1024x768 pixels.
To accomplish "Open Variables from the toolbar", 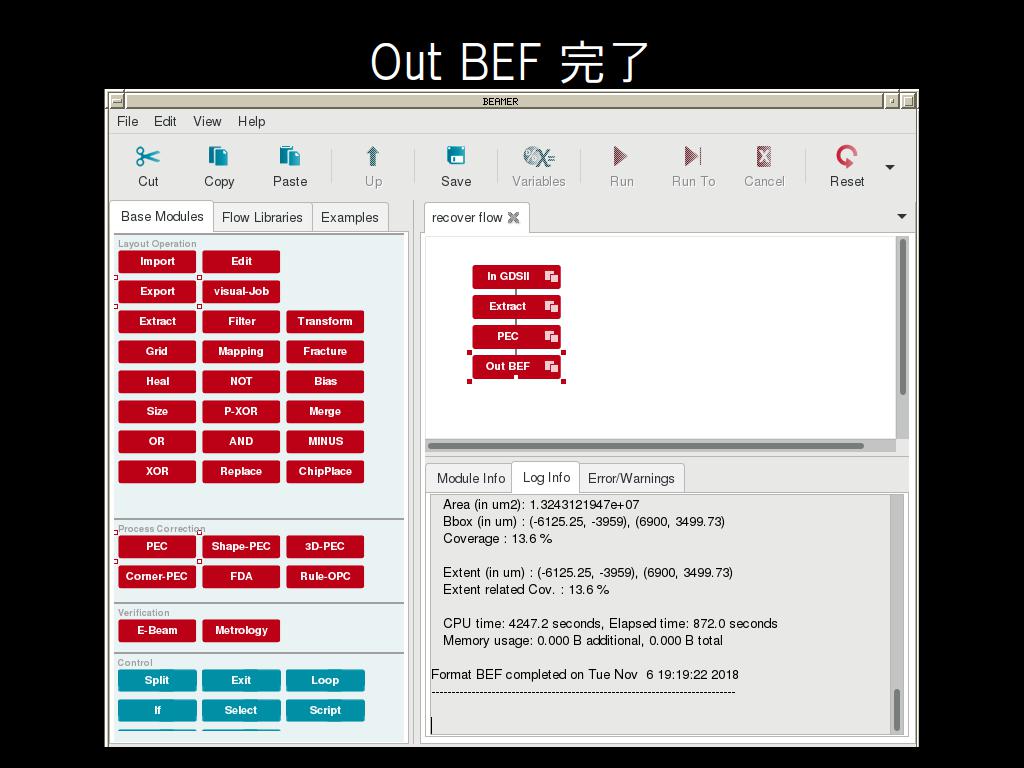I will click(539, 157).
